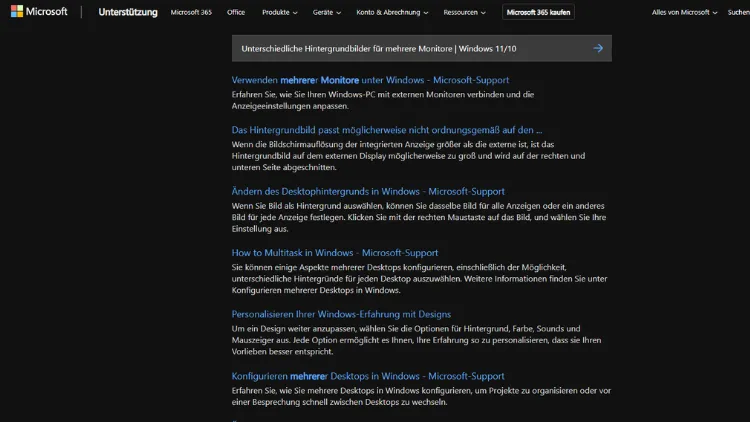Click description starting 'Wenn die Bildschirmauflösung der integrierten'
The height and width of the screenshot is (422, 750).
point(408,155)
